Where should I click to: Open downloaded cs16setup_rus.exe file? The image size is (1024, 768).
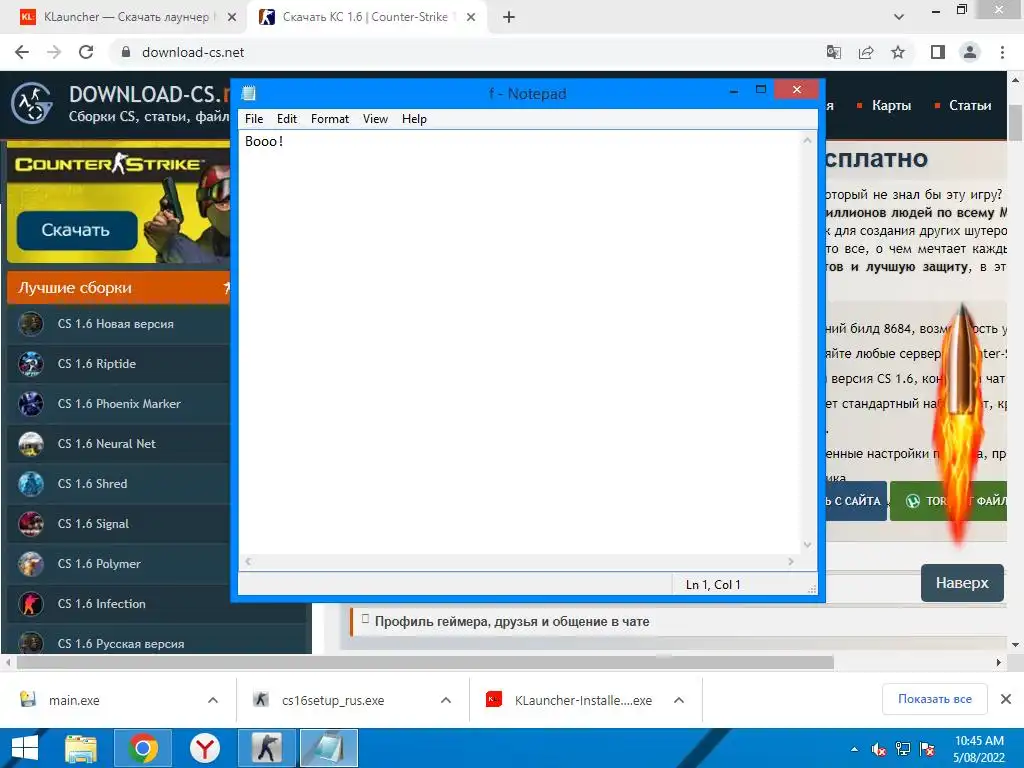pos(332,700)
